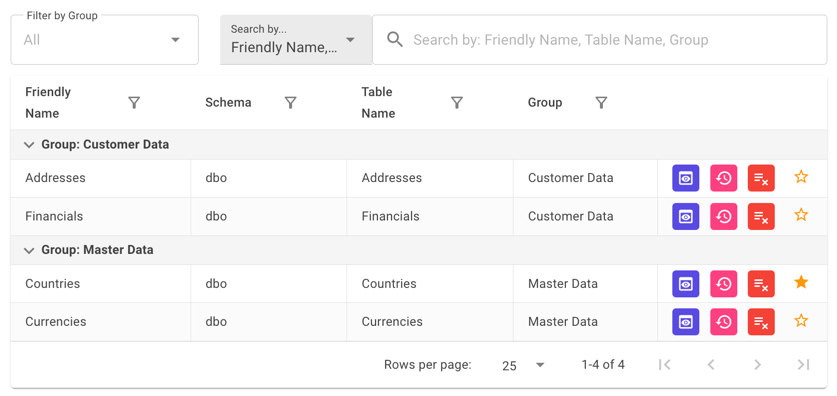Favorite the Financials table with star
This screenshot has width=837, height=396.
[801, 215]
